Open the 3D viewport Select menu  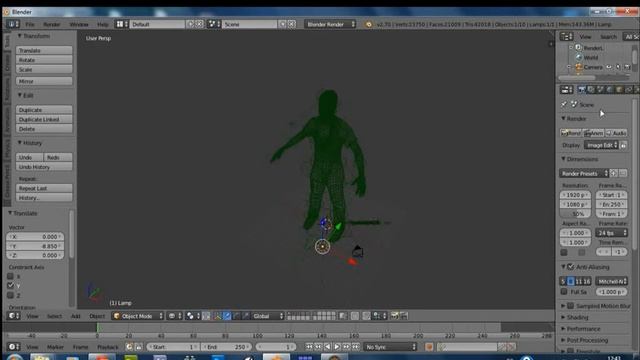(54, 316)
